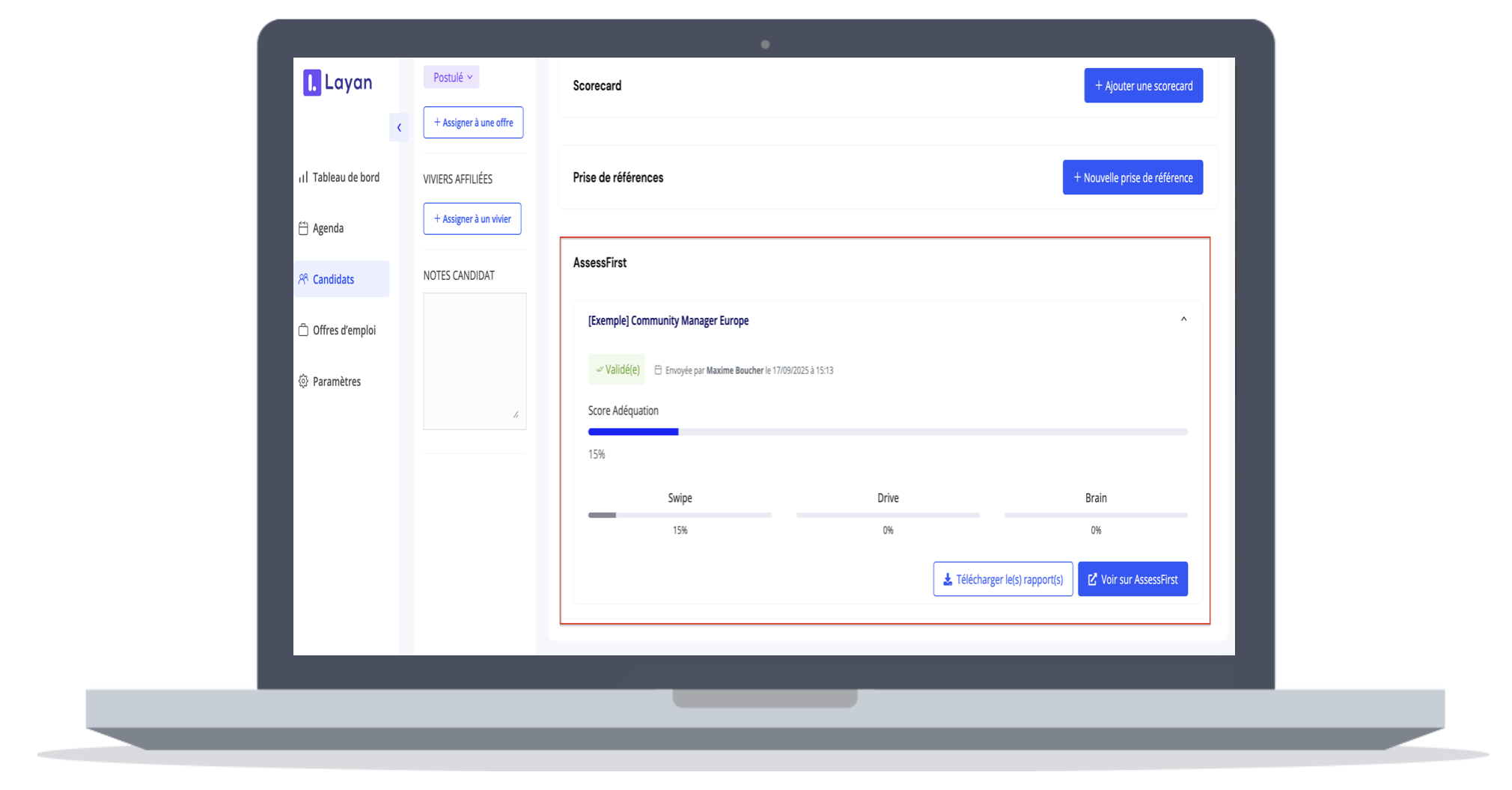Image resolution: width=1512 pixels, height=790 pixels.
Task: Open Tableau de bord menu item
Action: coord(339,177)
